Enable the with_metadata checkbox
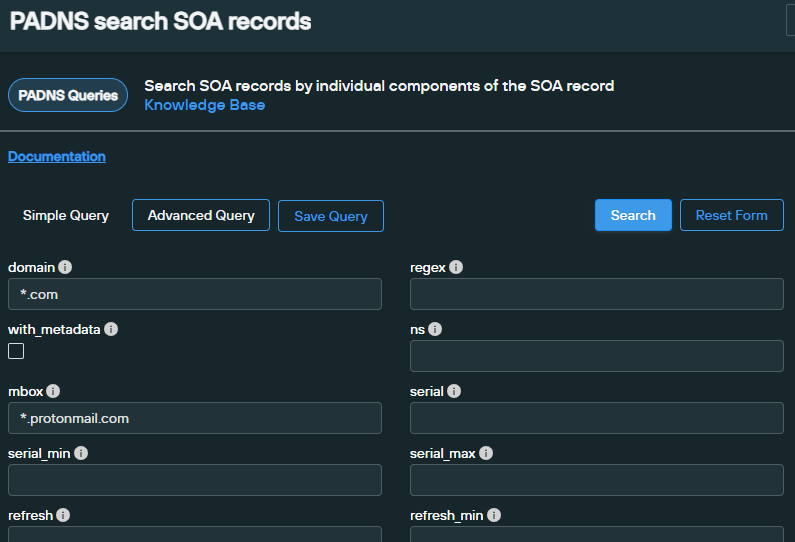The height and width of the screenshot is (542, 795). pos(16,351)
